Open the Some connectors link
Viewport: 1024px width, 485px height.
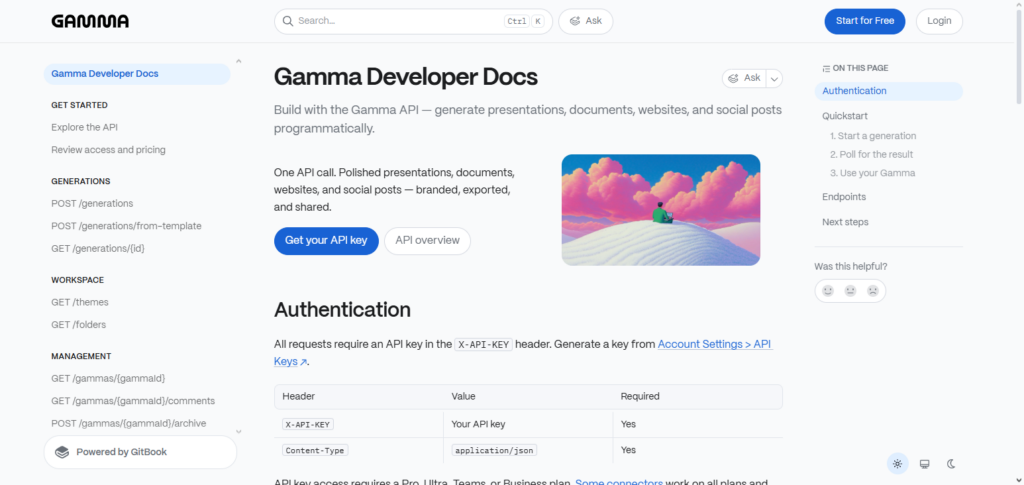(x=618, y=483)
